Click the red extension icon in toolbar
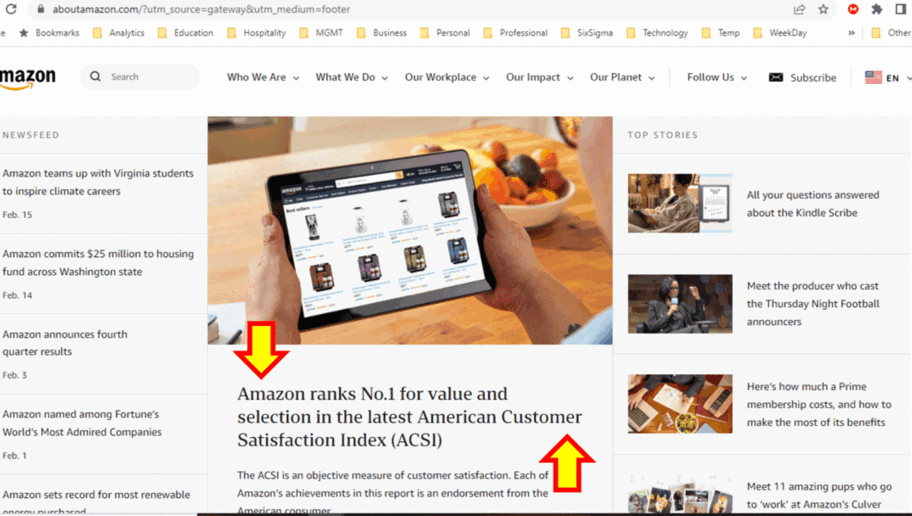This screenshot has width=912, height=516. tap(853, 9)
